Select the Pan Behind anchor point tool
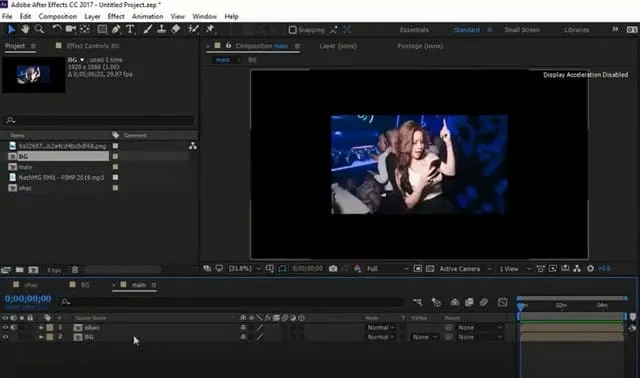The height and width of the screenshot is (378, 640). click(85, 29)
